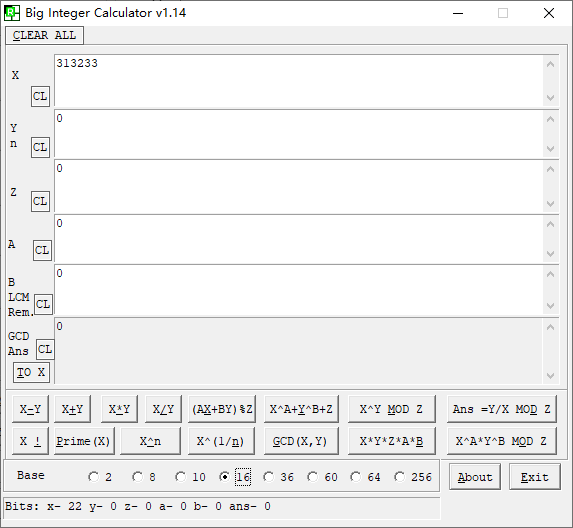
Task: Copy answer with TO X button
Action: 31,372
